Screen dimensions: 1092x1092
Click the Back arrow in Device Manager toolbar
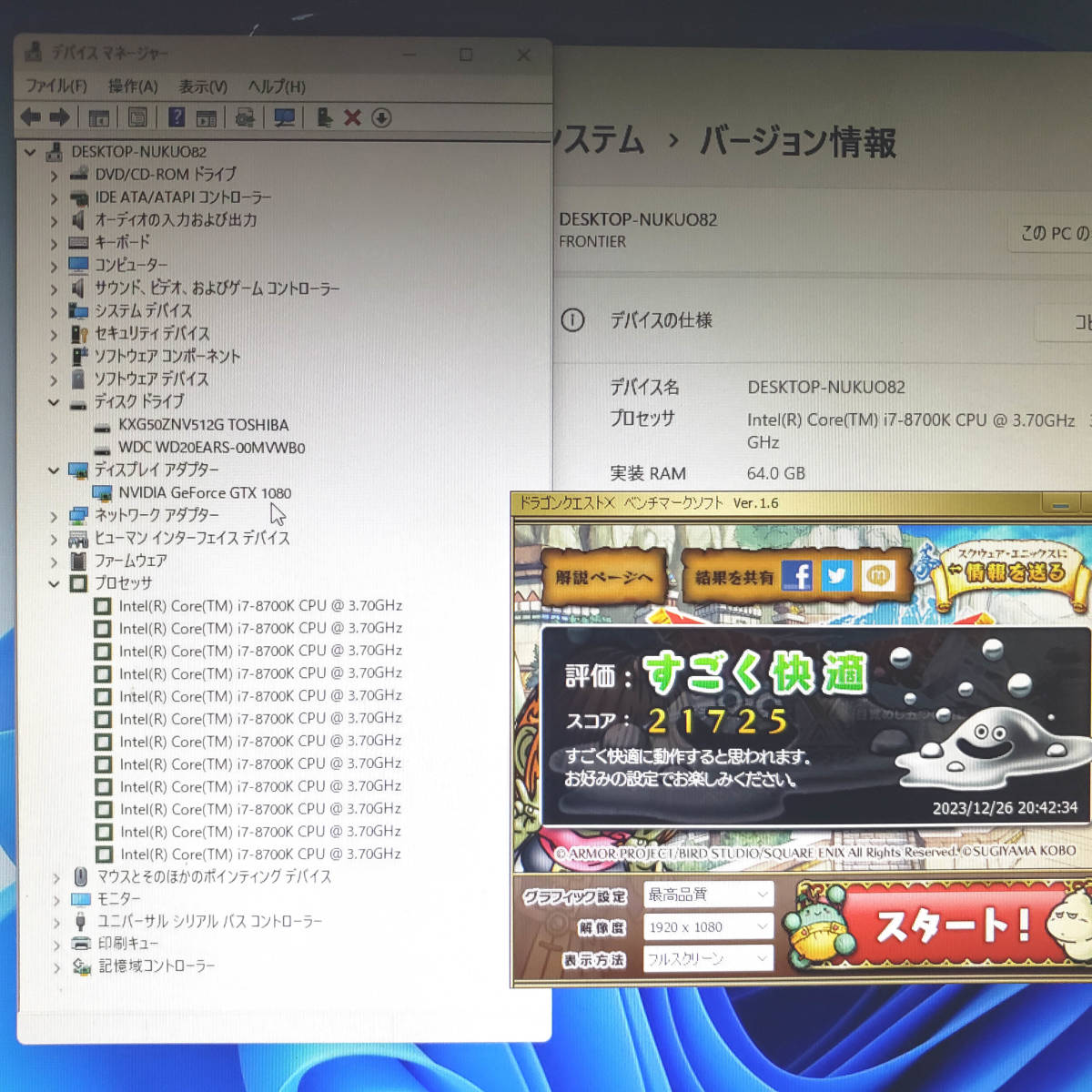[30, 117]
